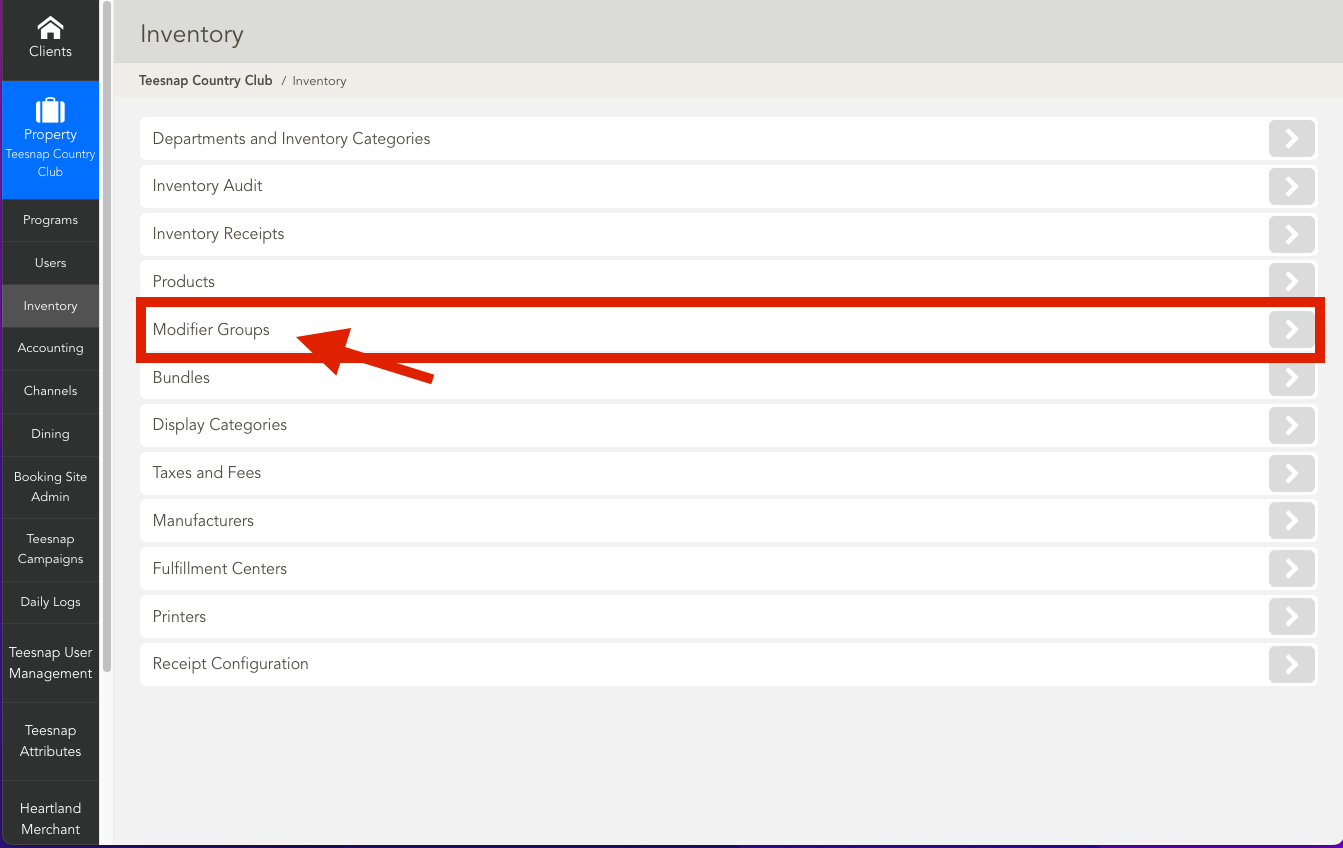1343x848 pixels.
Task: Open the Clients home icon
Action: tap(50, 27)
